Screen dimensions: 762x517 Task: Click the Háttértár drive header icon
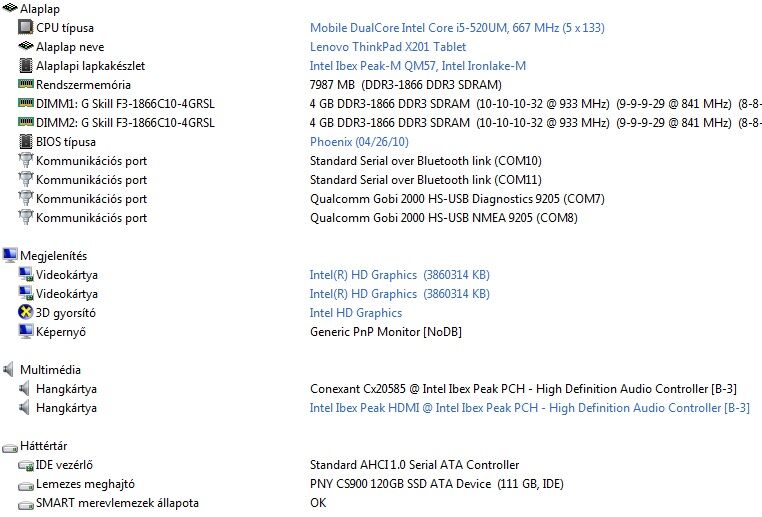pos(10,447)
